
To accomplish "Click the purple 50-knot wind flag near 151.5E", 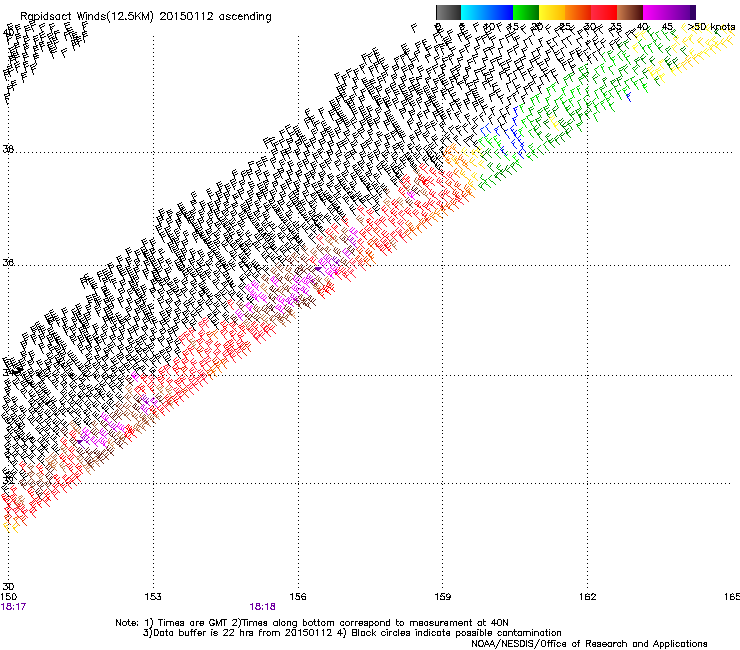I will coord(80,442).
